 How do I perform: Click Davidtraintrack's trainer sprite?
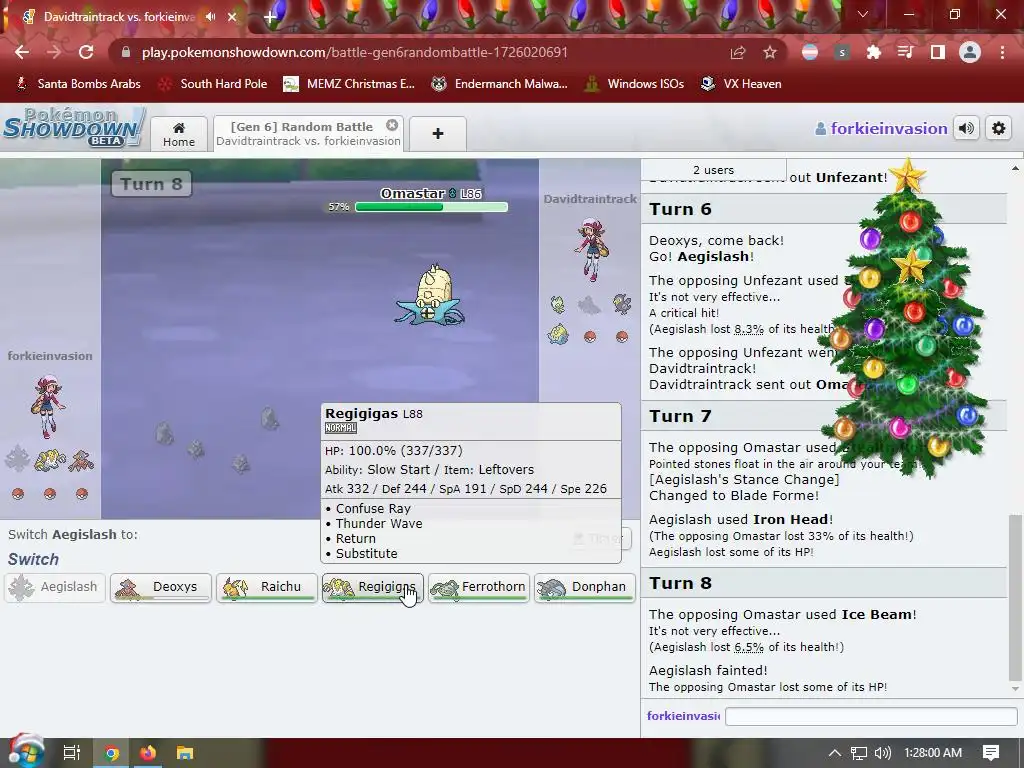coord(592,249)
